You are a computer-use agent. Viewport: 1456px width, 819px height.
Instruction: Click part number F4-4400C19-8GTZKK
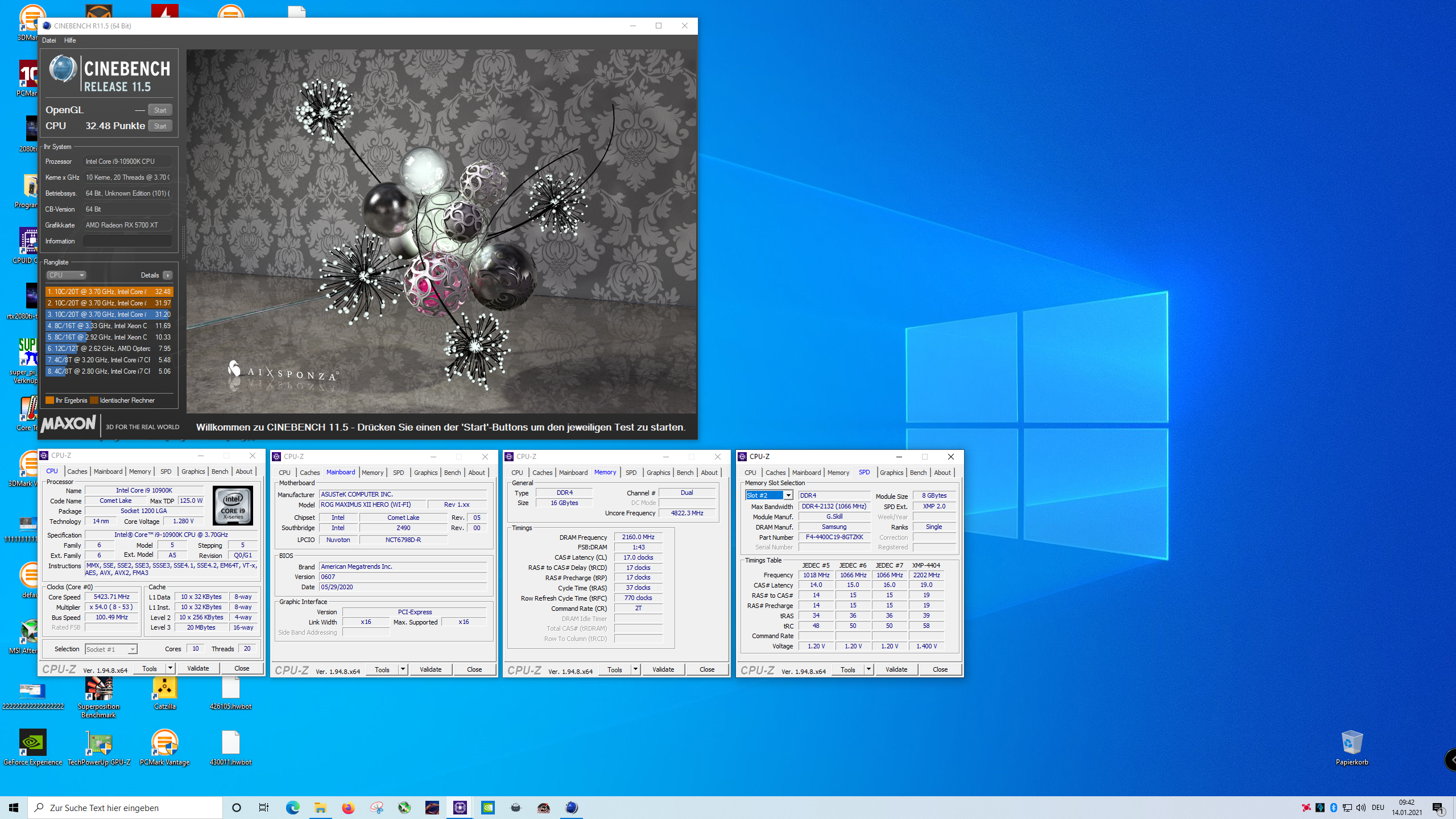[834, 537]
